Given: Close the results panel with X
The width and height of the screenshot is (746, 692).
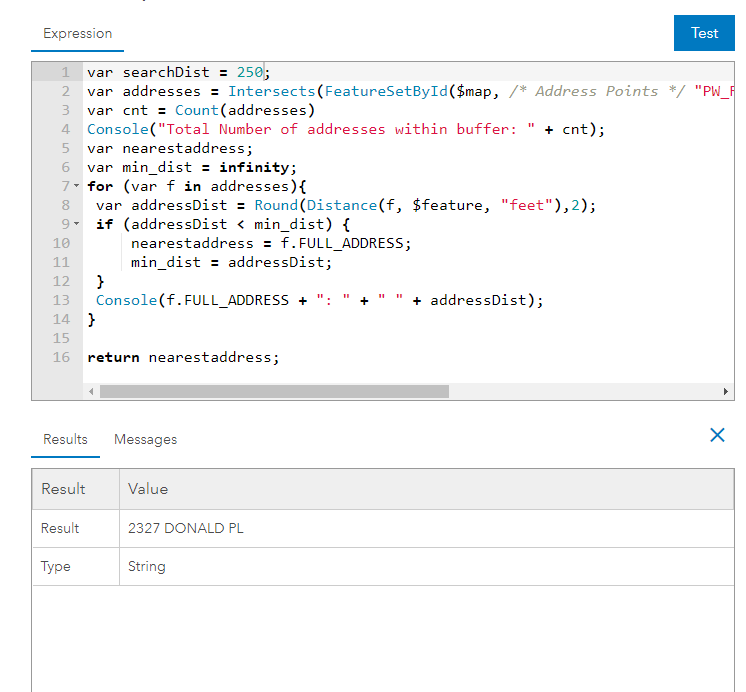Looking at the screenshot, I should [717, 435].
